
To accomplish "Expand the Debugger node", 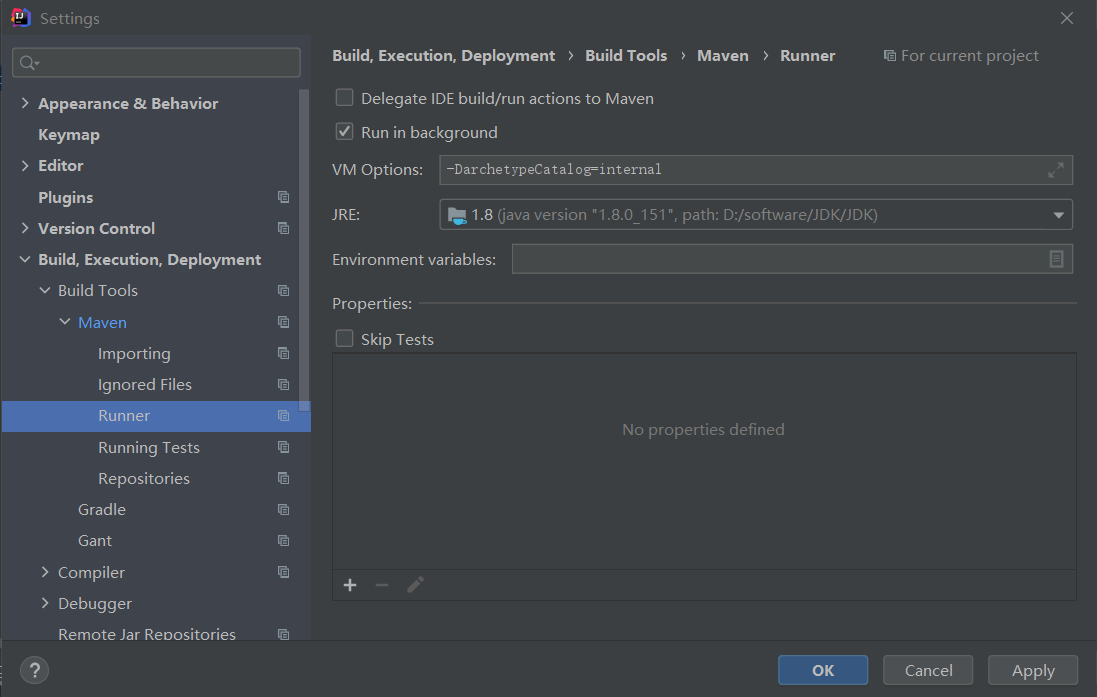I will coord(45,603).
